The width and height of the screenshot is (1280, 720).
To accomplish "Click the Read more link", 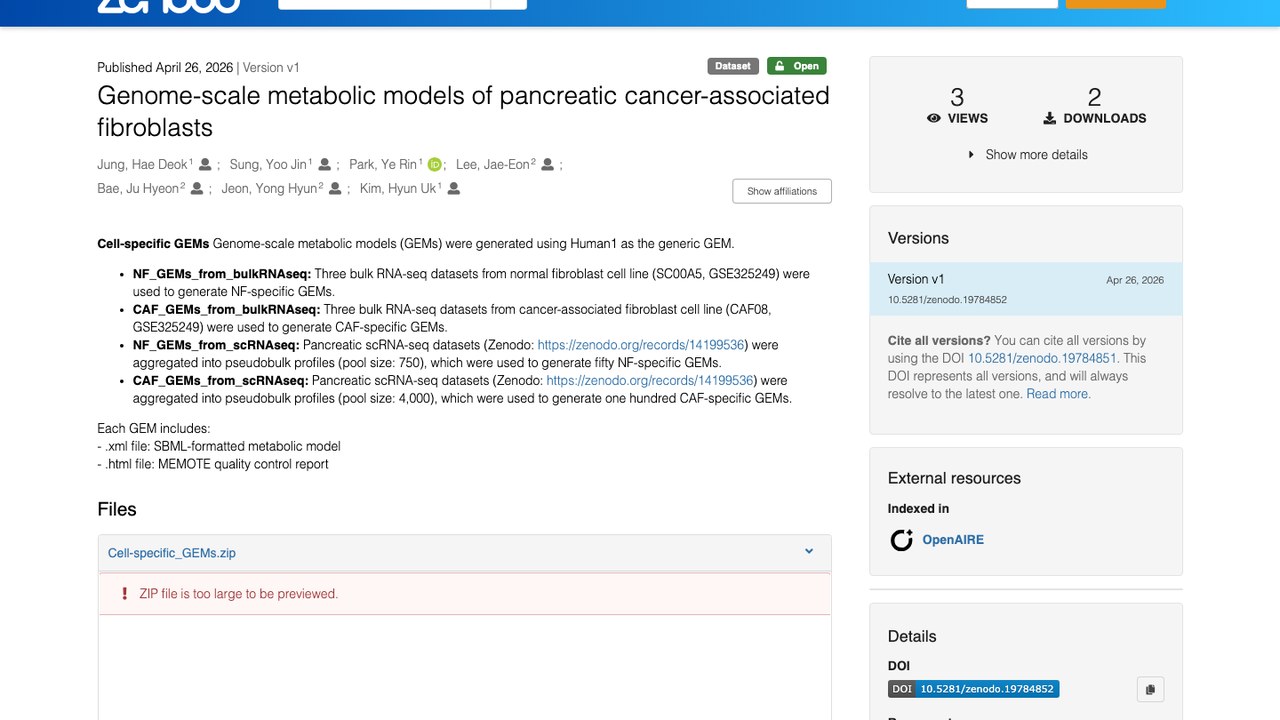I will 1058,394.
